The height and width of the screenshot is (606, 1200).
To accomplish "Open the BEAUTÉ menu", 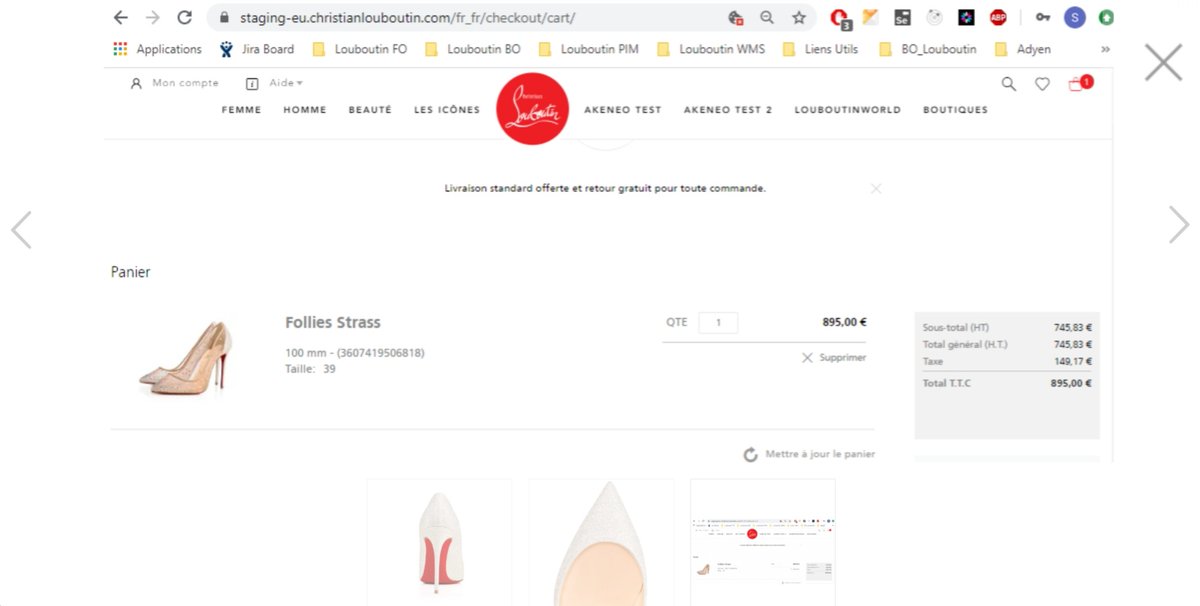I will 370,110.
